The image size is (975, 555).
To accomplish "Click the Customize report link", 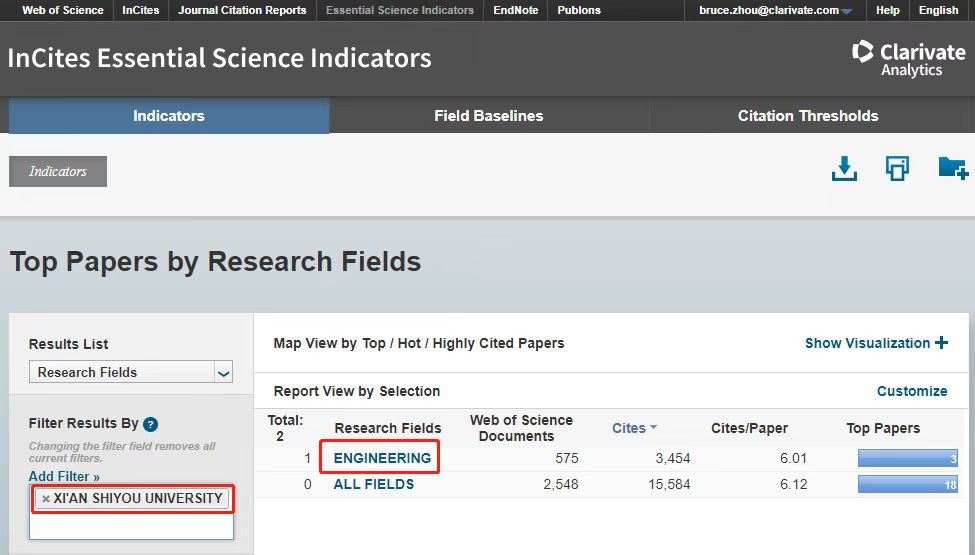I will (x=911, y=391).
